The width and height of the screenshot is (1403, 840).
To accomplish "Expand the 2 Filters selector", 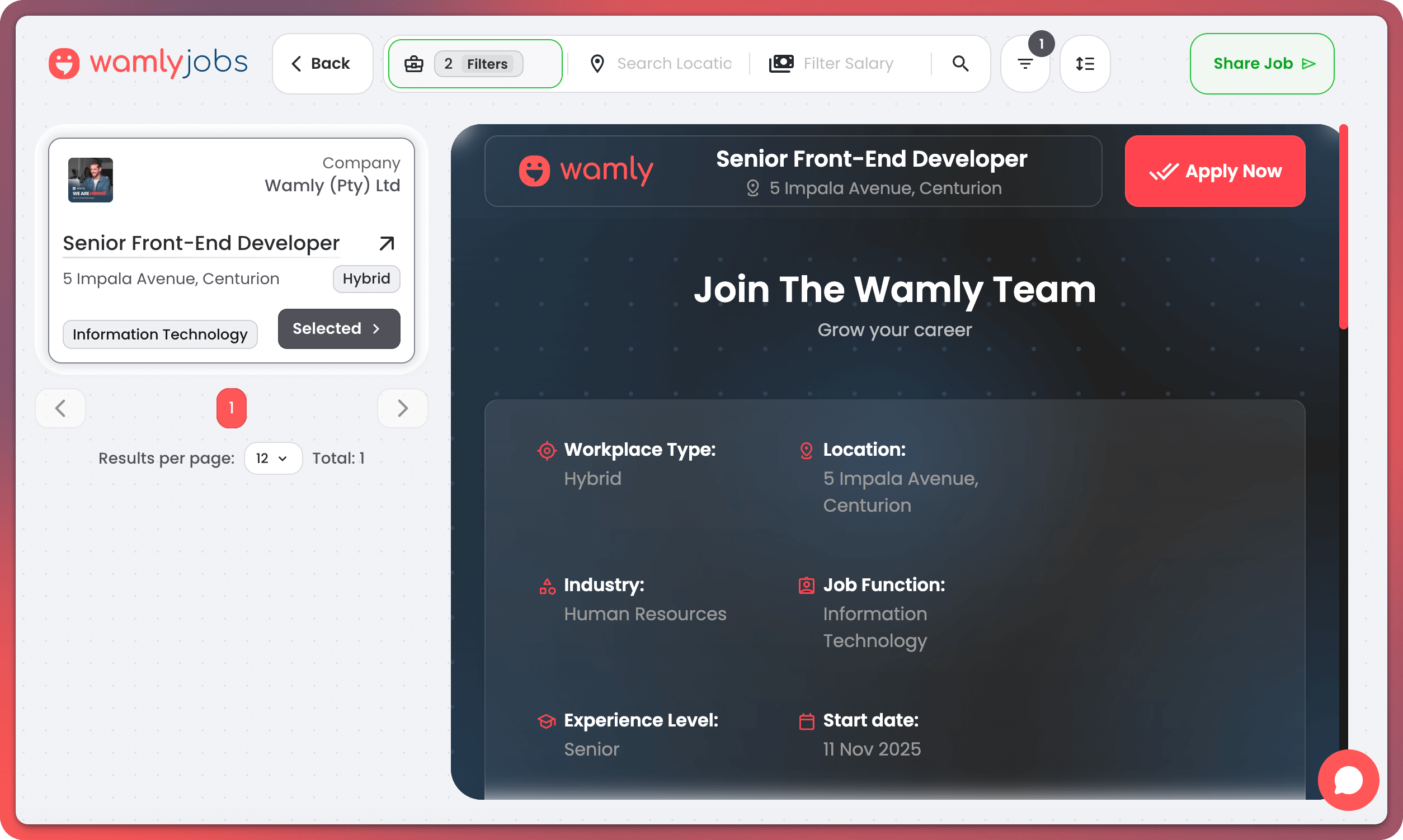I will [478, 64].
